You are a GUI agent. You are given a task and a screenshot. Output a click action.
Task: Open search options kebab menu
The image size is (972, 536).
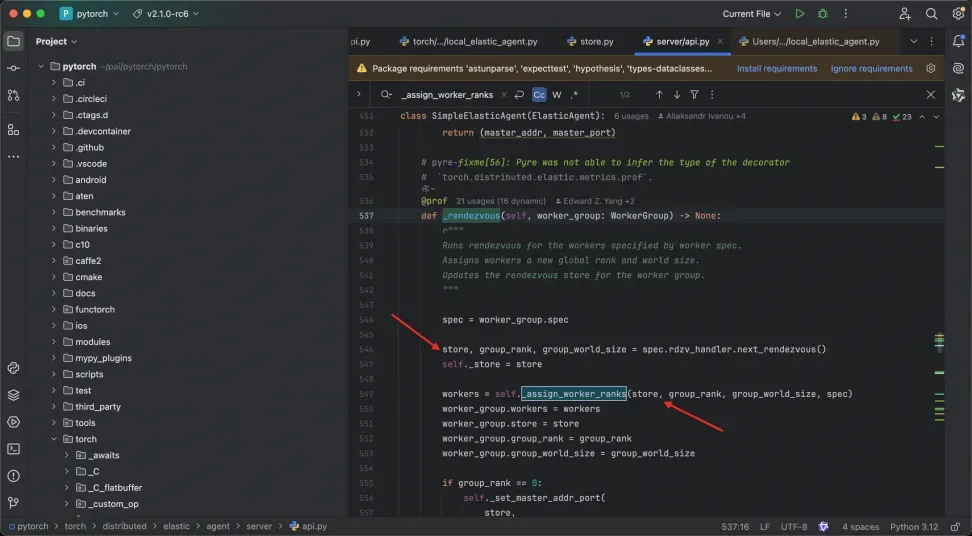[x=712, y=95]
